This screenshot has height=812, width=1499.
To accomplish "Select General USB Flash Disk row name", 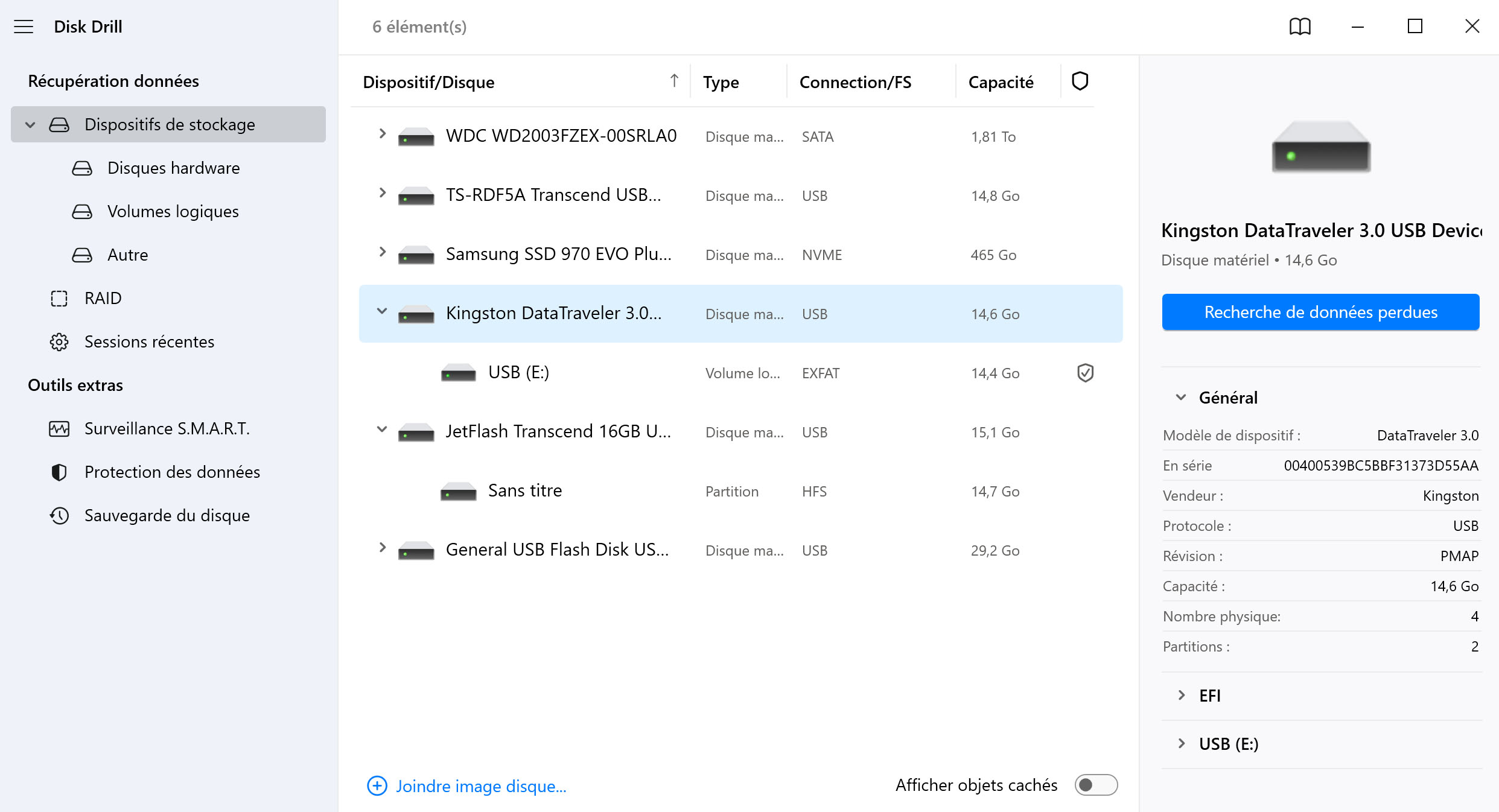I will (x=558, y=550).
